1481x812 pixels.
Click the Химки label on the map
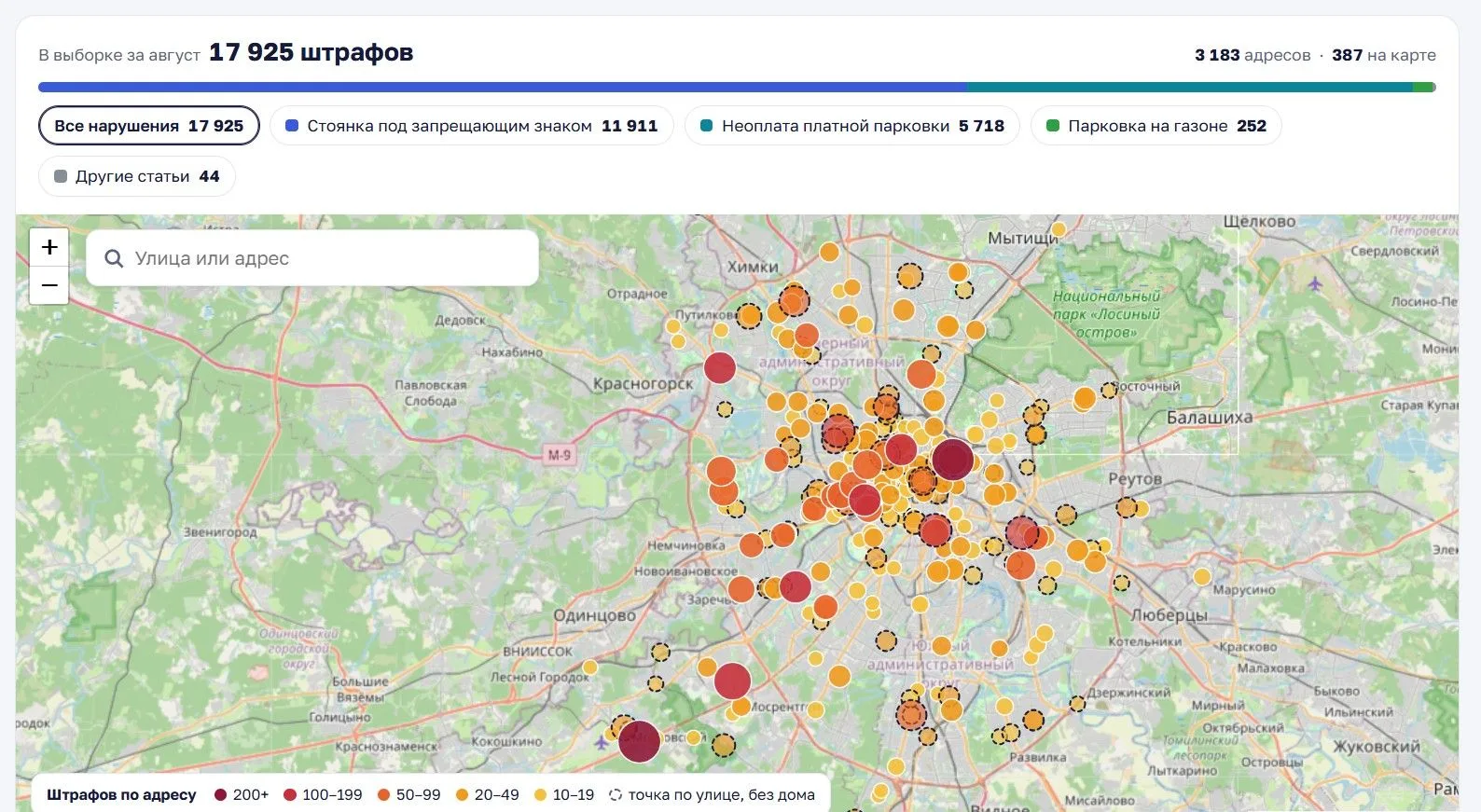(x=753, y=267)
